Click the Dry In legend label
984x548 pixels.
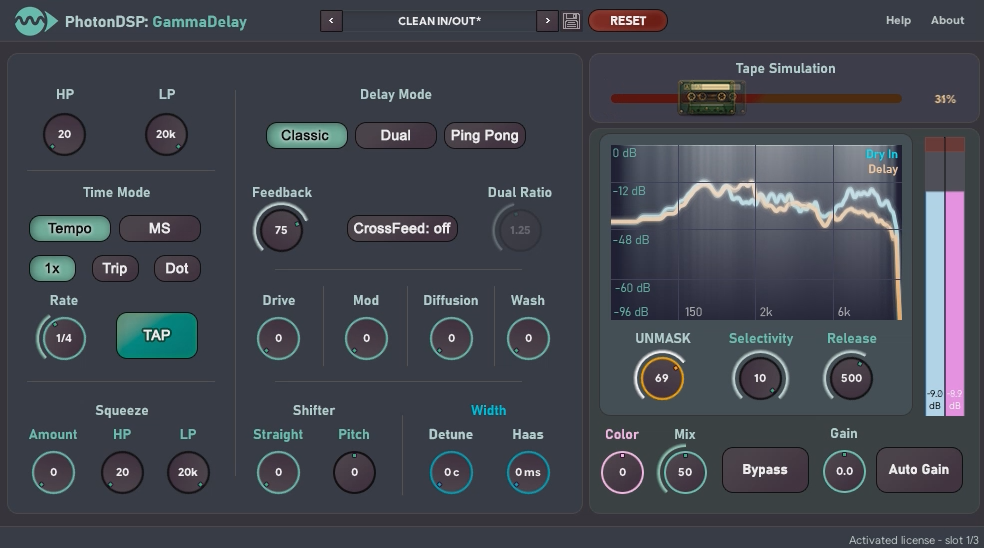pos(881,154)
